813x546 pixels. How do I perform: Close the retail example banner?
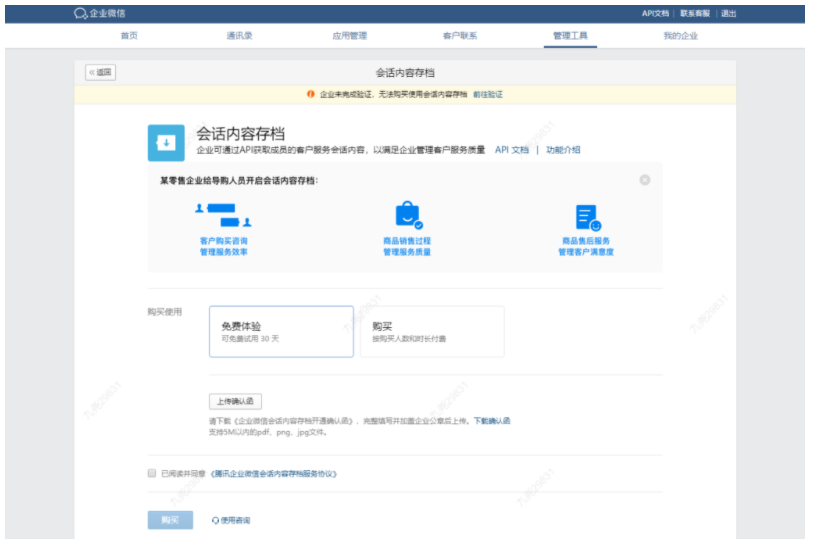point(645,180)
